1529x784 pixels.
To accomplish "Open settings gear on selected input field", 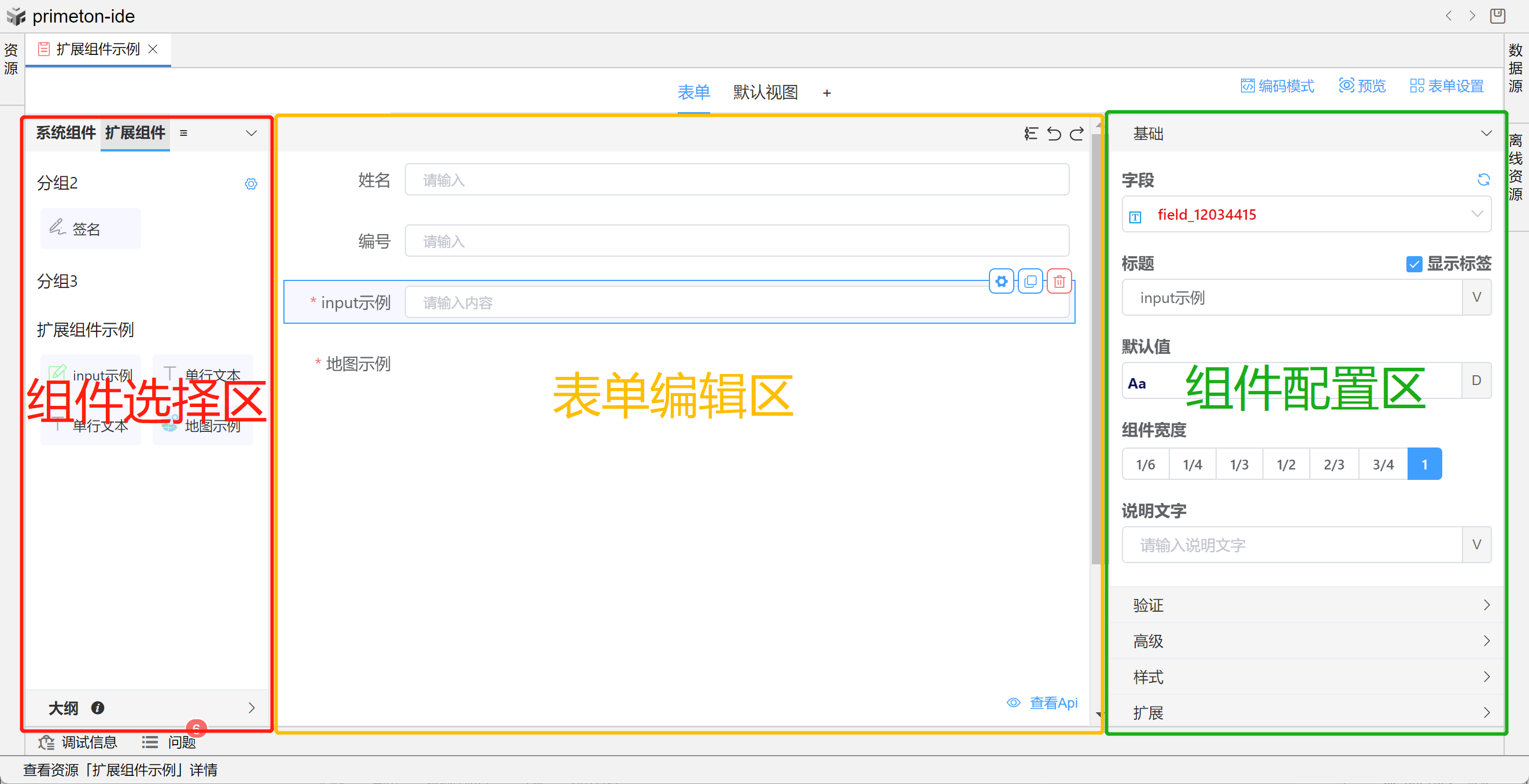I will pos(1002,282).
